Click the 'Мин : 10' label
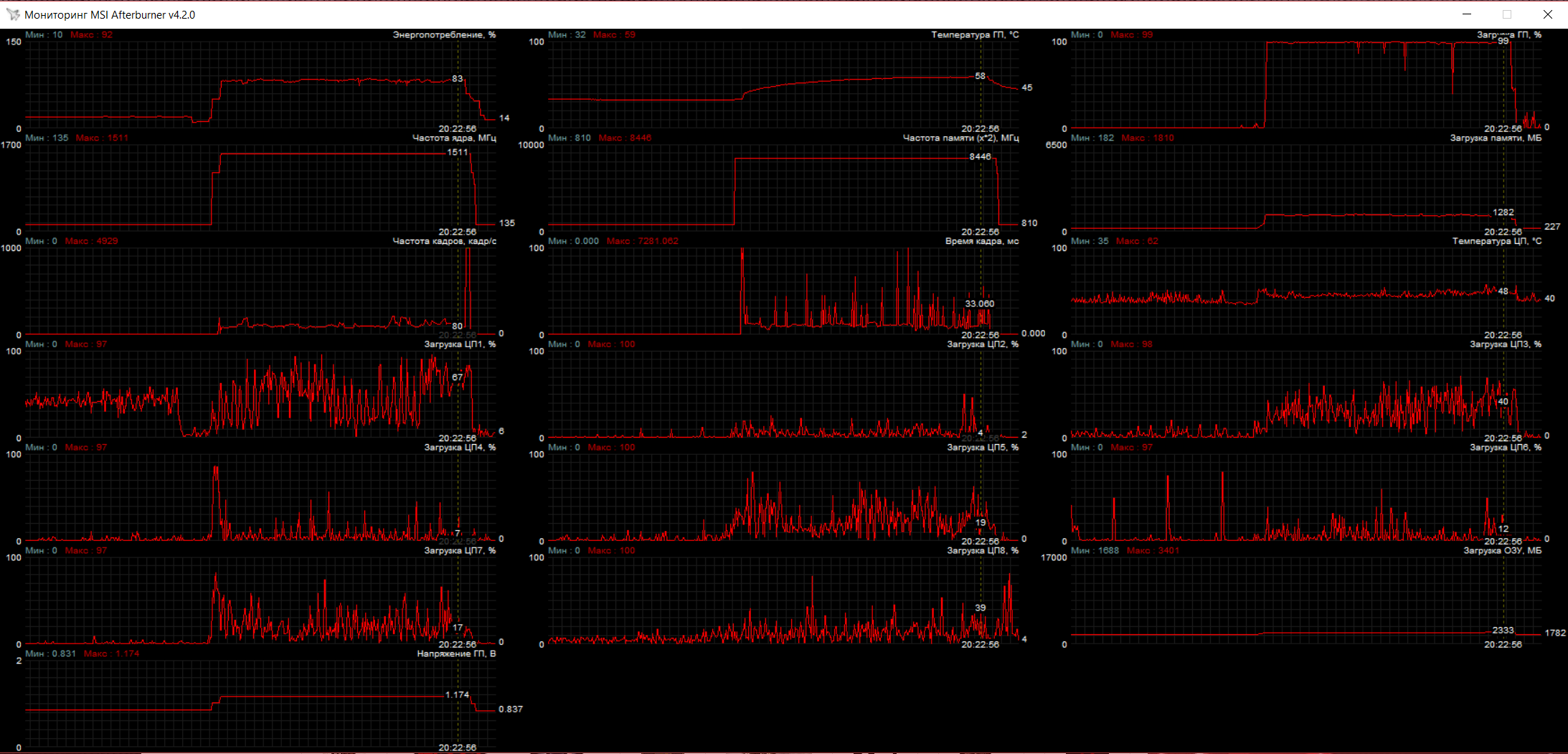 [x=44, y=34]
